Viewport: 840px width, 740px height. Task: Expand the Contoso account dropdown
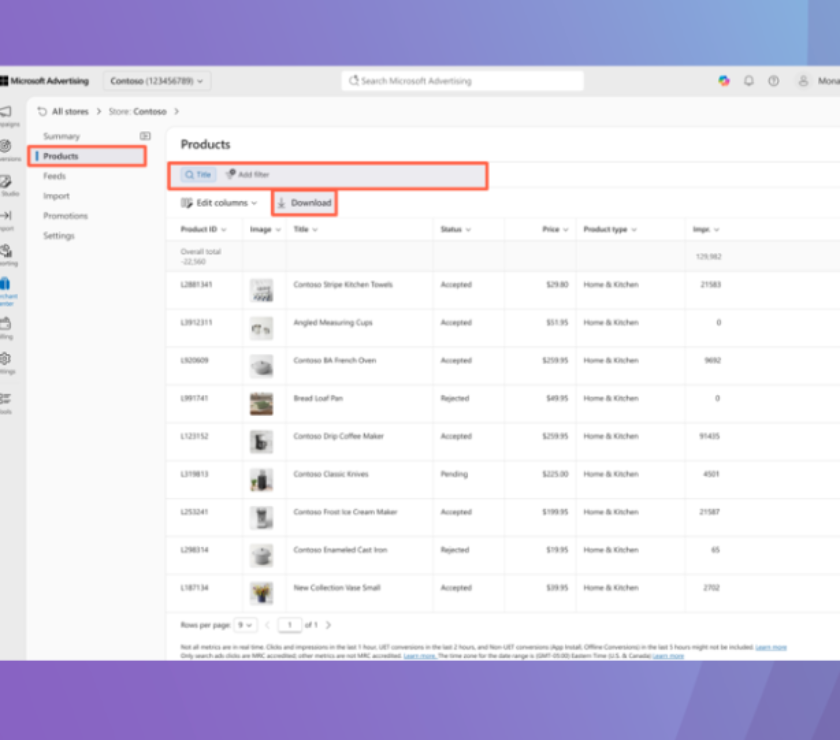tap(156, 81)
